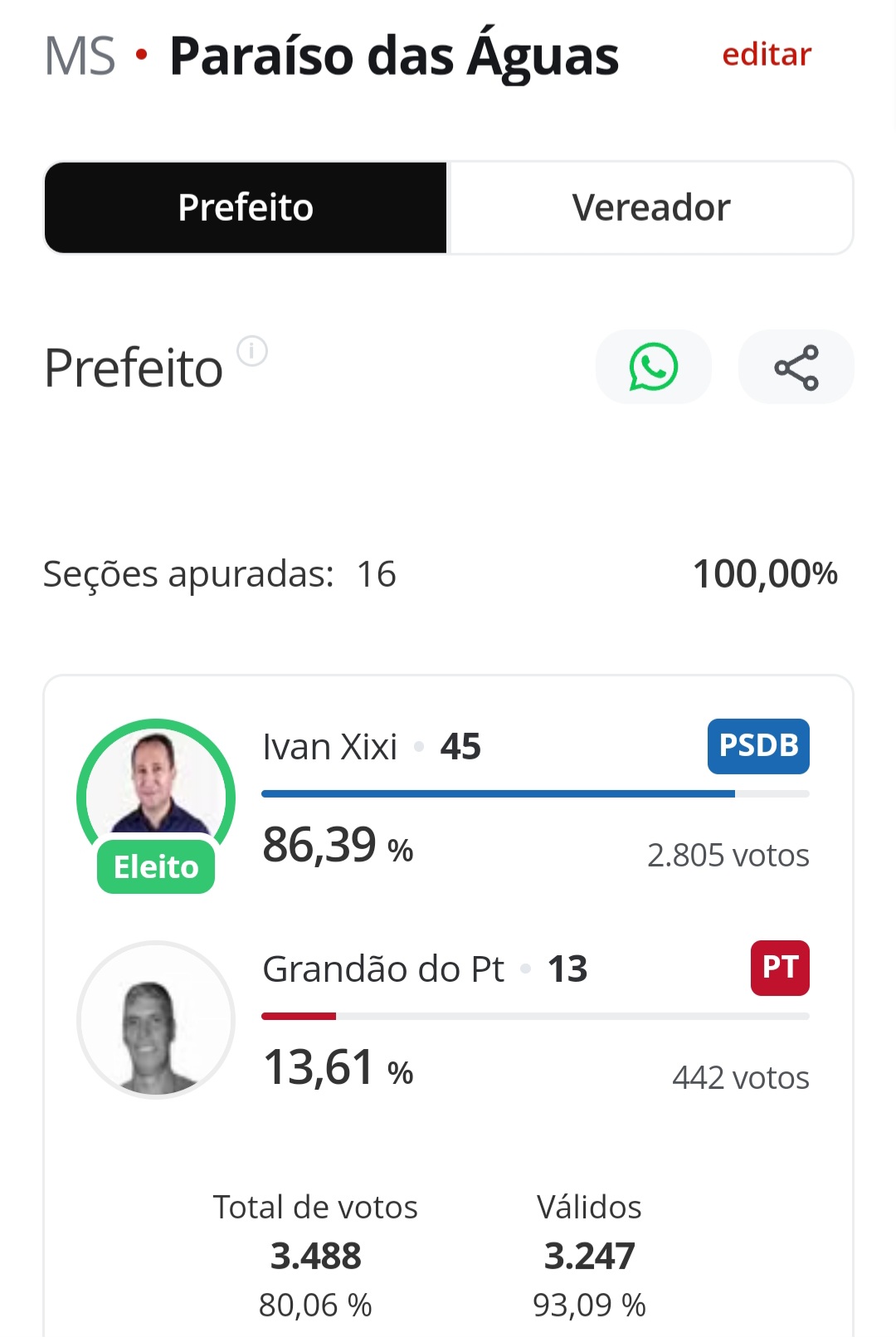Select candidate name Grandão do Pt
This screenshot has height=1337, width=896.
point(383,969)
